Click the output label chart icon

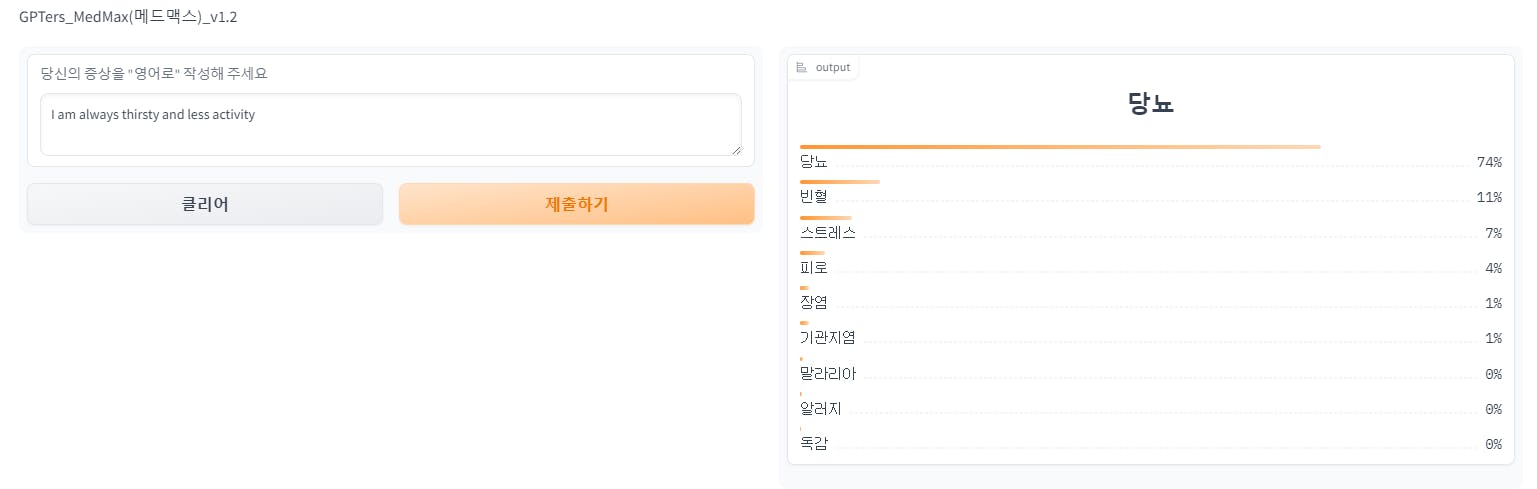click(x=801, y=67)
